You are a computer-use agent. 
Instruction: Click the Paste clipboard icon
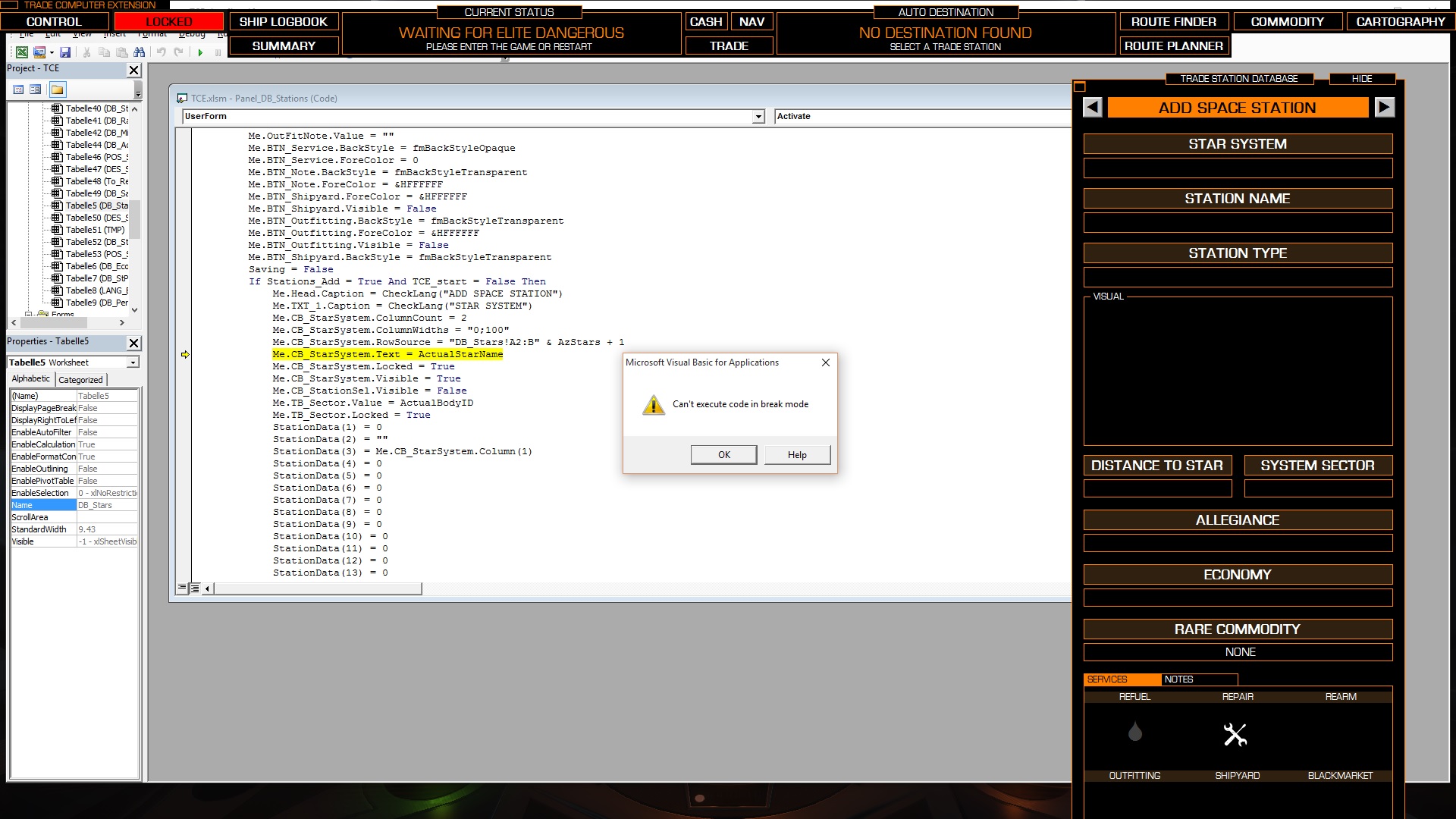tap(122, 52)
